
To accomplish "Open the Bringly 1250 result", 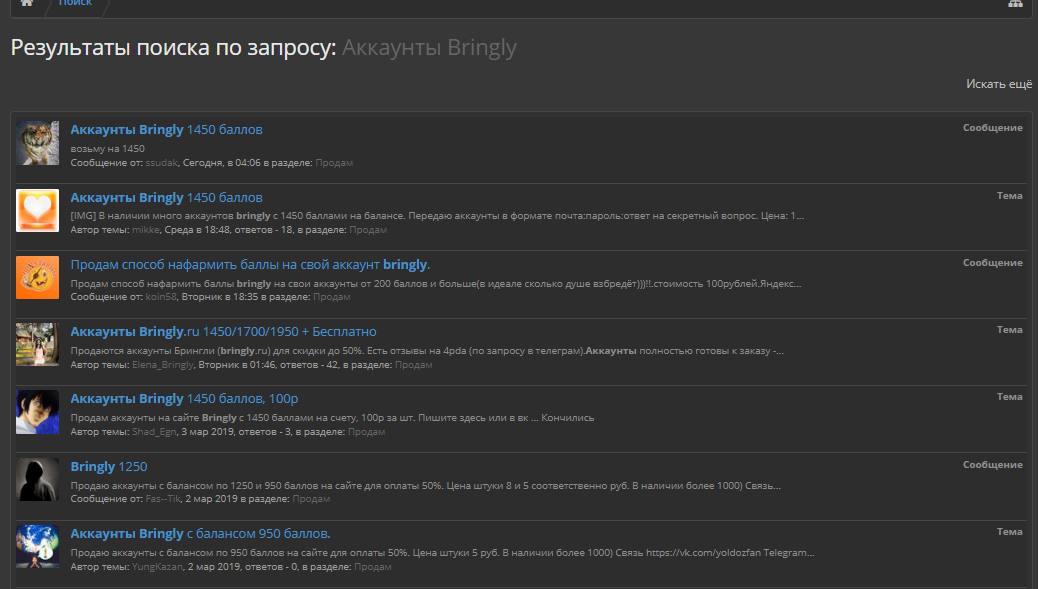I will [x=109, y=467].
